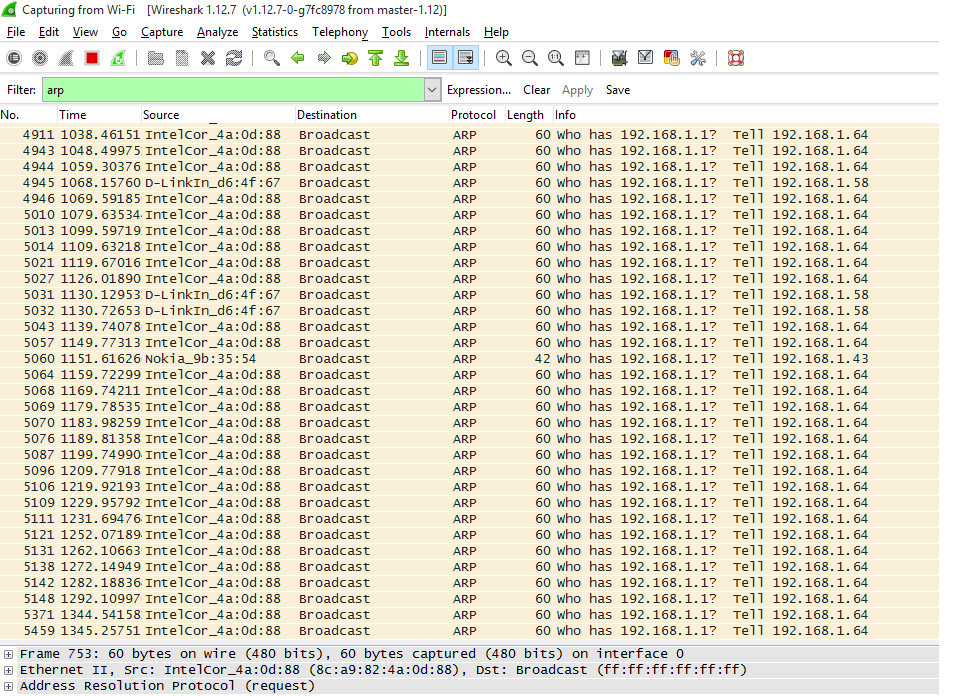Go to specific packet number icon
The width and height of the screenshot is (960, 696).
click(350, 58)
